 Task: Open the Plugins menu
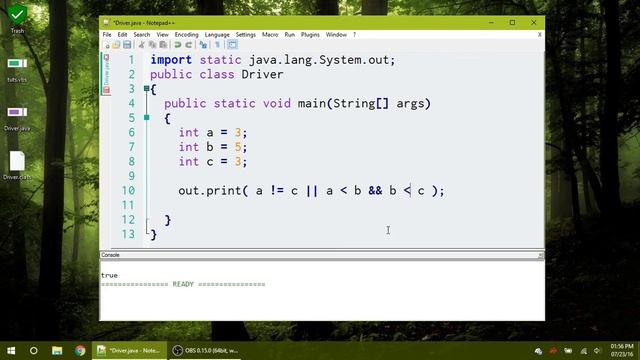pos(310,35)
